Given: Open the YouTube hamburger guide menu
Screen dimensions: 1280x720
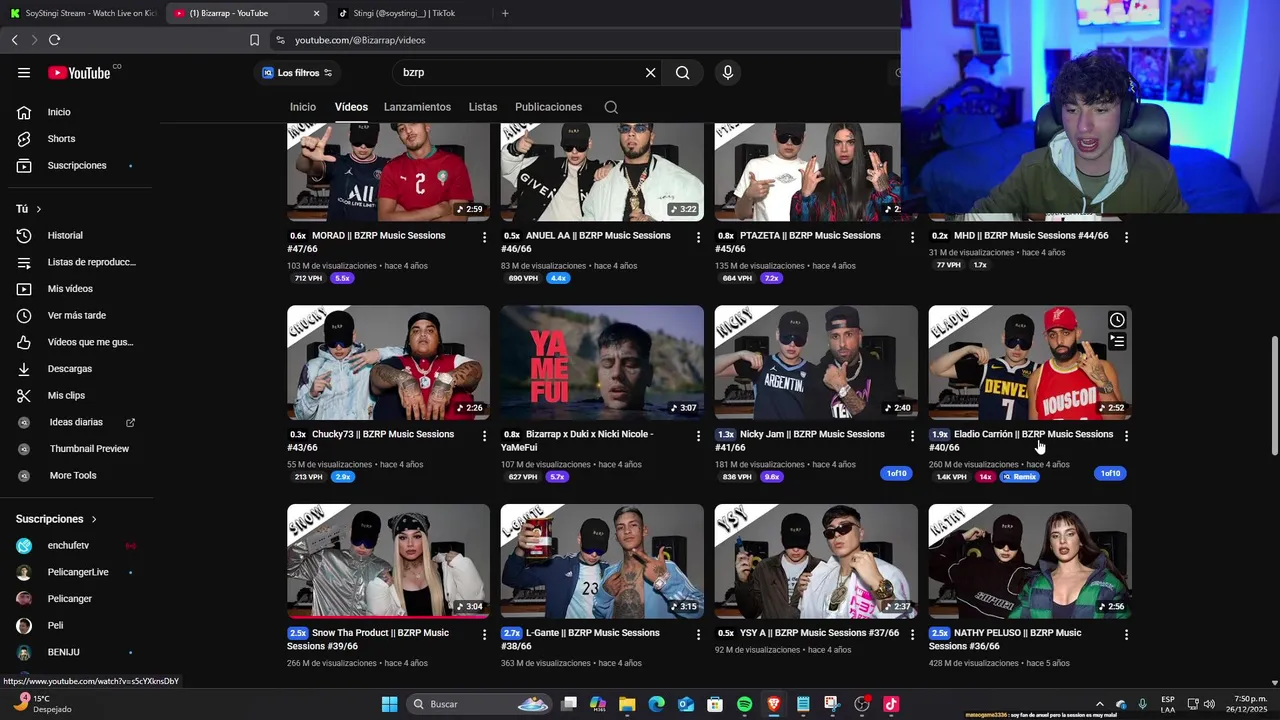Looking at the screenshot, I should click(x=24, y=72).
